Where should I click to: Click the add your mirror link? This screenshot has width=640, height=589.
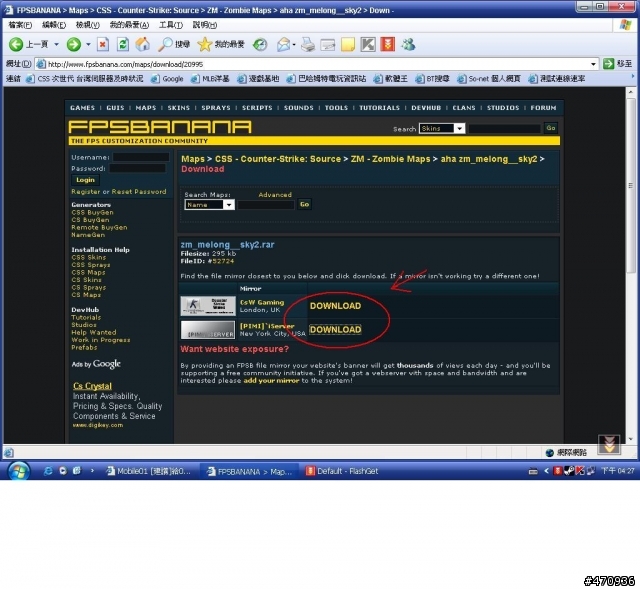point(271,380)
